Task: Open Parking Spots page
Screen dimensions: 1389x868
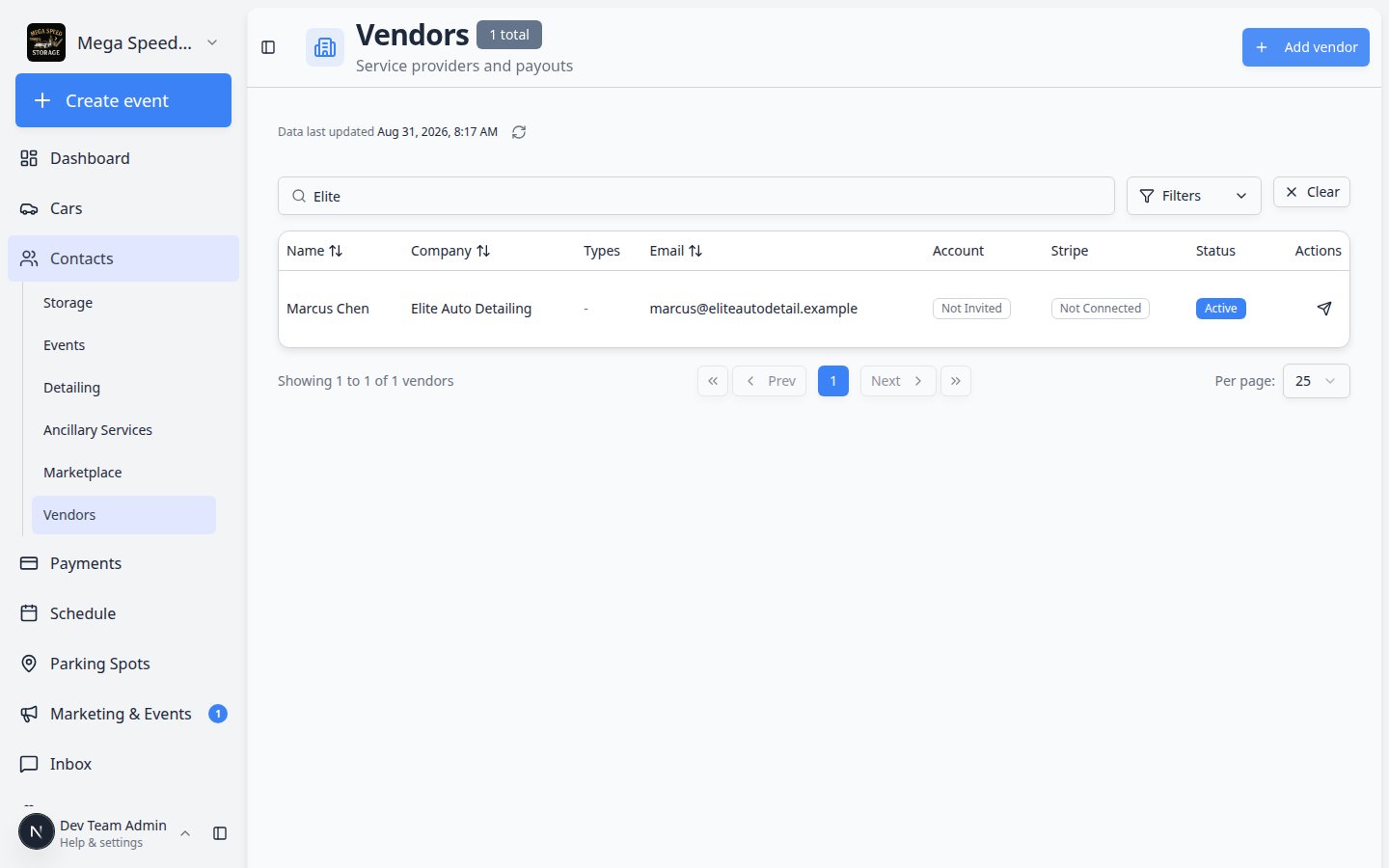Action: [x=123, y=664]
